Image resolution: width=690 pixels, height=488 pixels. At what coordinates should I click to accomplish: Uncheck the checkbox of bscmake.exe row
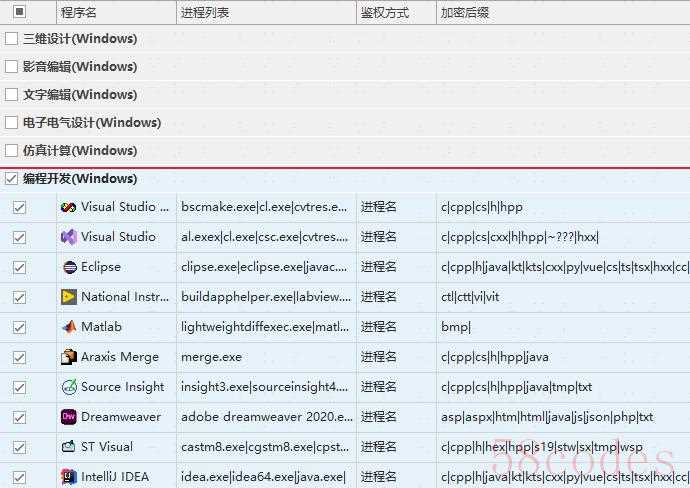(x=19, y=207)
